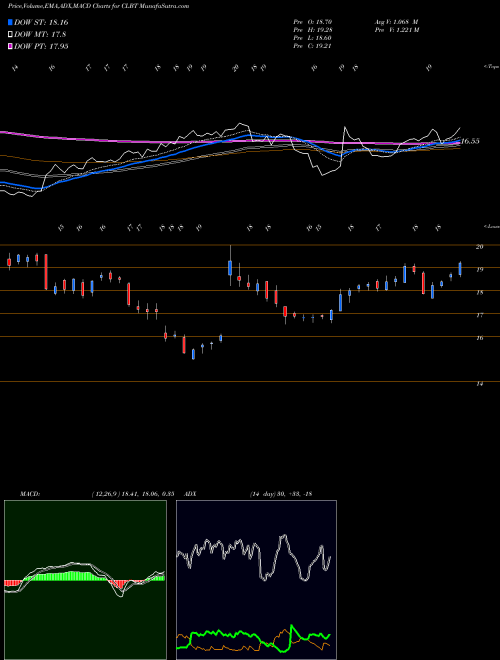The image size is (500, 660).
Task: Click the dark DOW MT legend swatch
Action: coord(10,35)
